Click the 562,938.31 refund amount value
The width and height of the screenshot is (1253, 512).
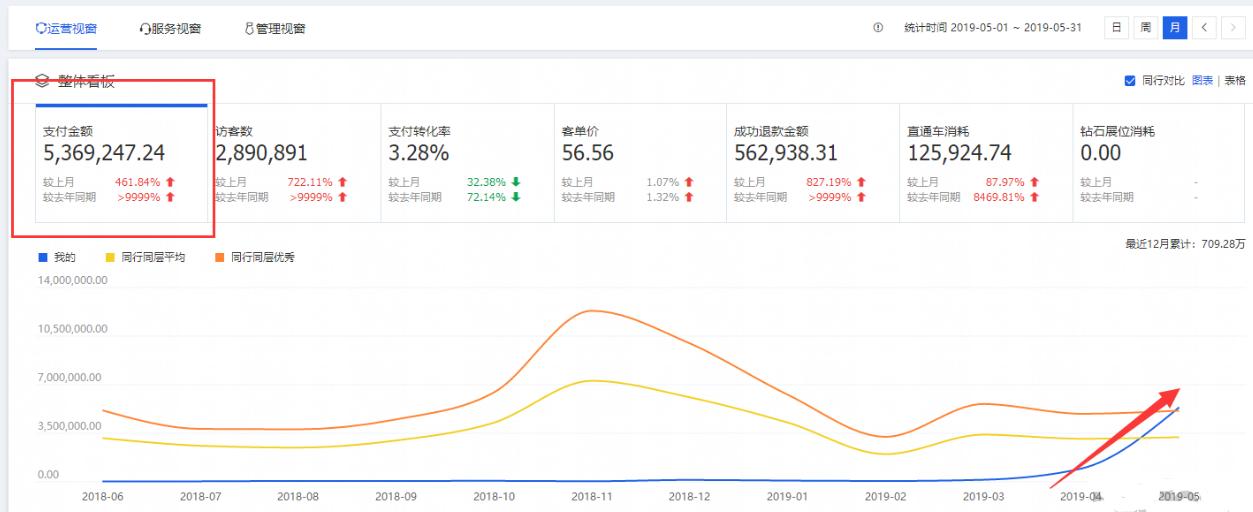point(786,153)
